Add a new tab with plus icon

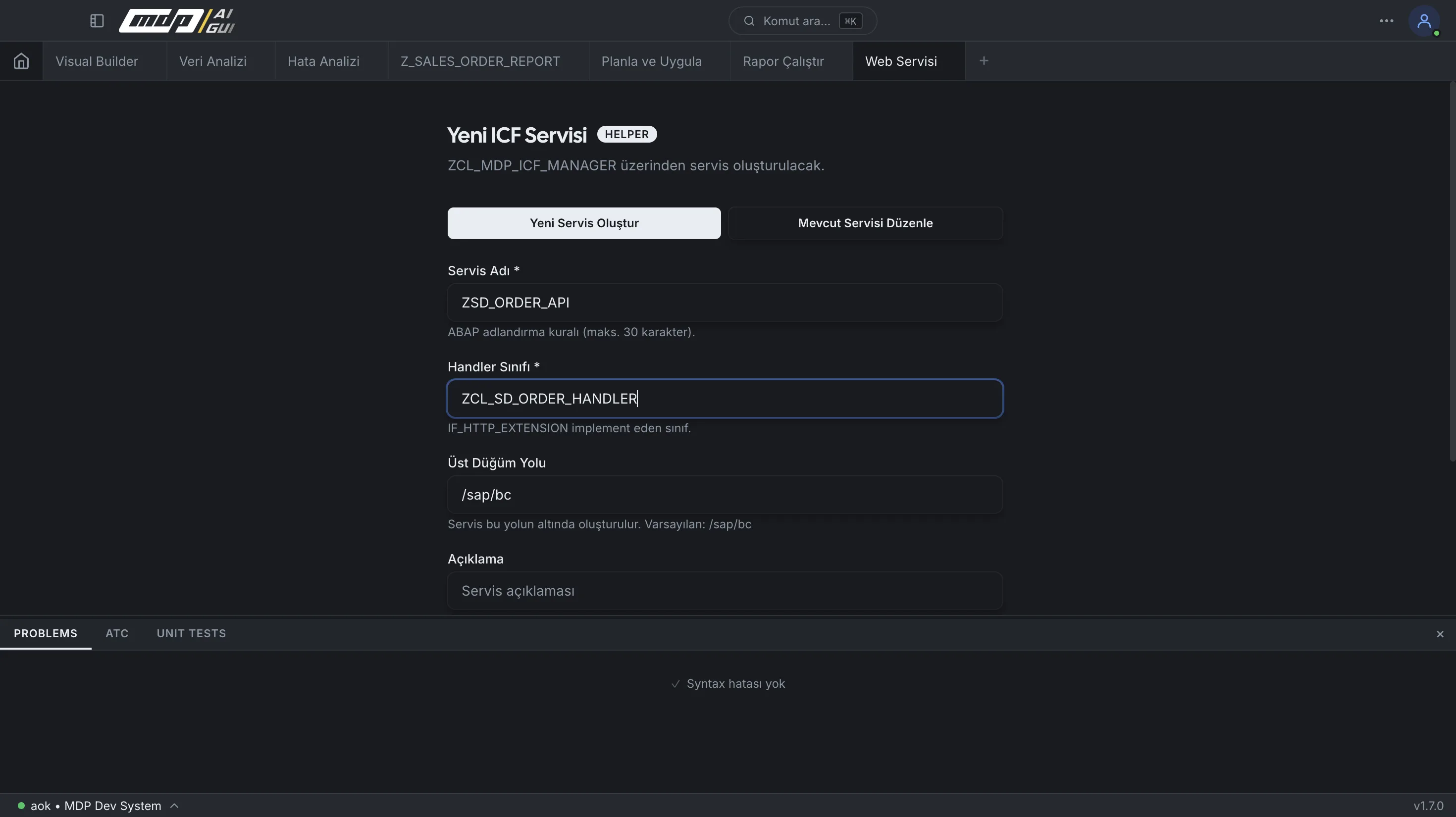point(984,60)
